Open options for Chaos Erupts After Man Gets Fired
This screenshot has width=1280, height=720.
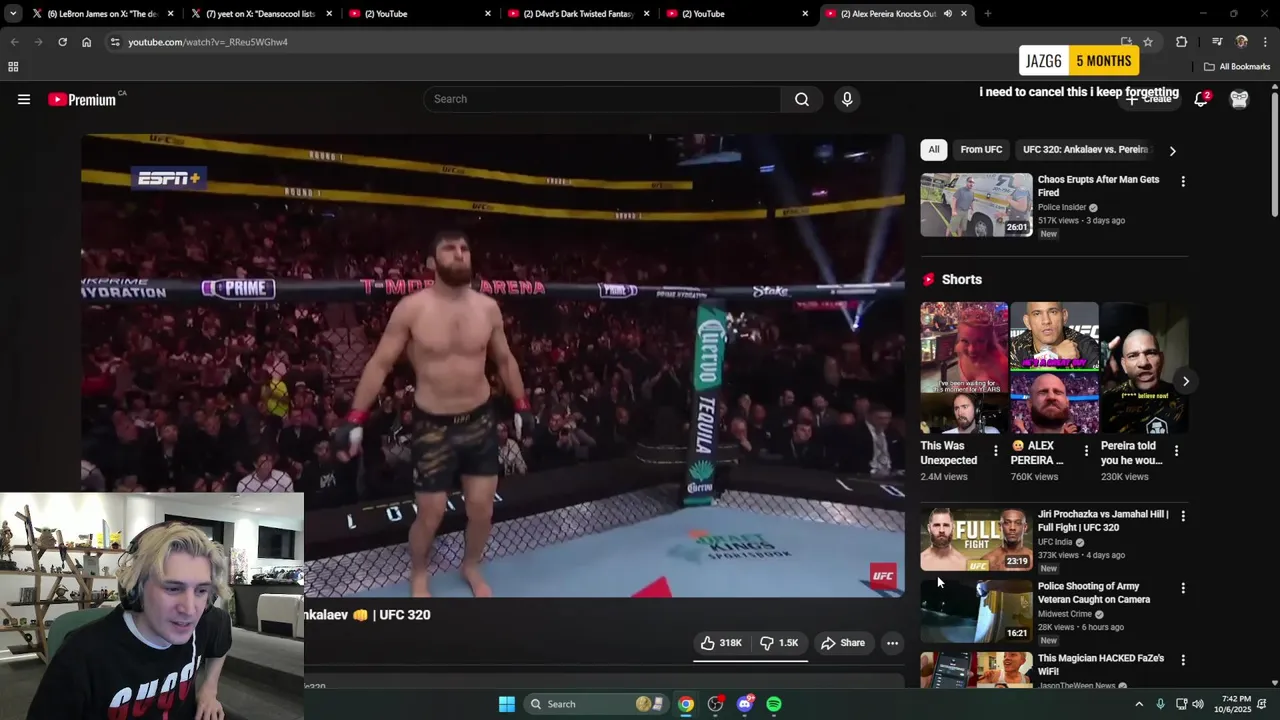(1183, 182)
